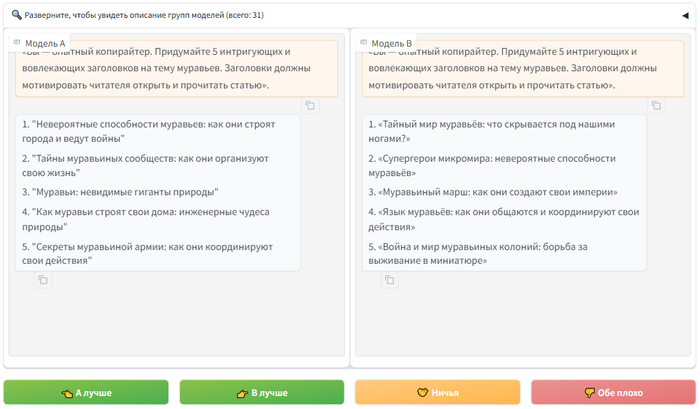Collapse arrow at right of model groups header

point(684,15)
